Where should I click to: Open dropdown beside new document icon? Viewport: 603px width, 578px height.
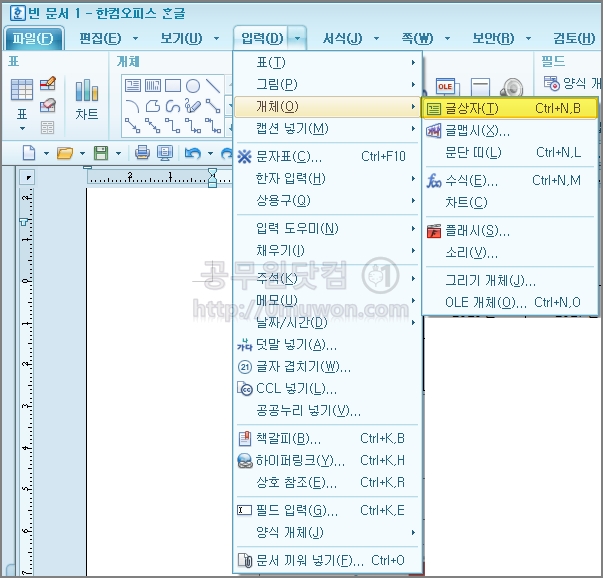[46, 153]
